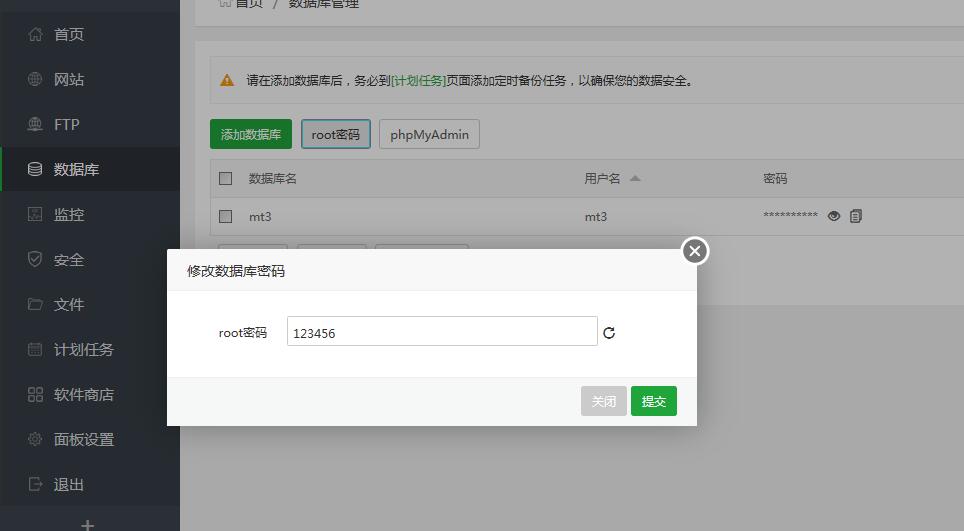Click the folder icon for Files
Image resolution: width=964 pixels, height=531 pixels.
[x=35, y=305]
